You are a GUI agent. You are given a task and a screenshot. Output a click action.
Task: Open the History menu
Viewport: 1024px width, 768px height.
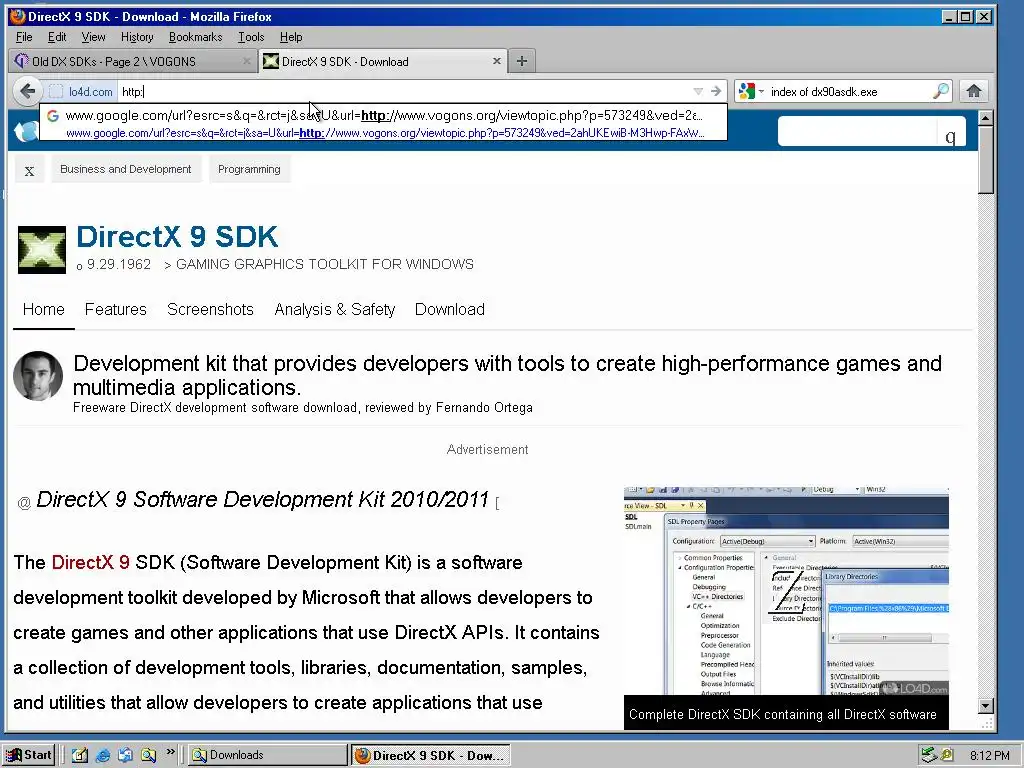pos(137,37)
